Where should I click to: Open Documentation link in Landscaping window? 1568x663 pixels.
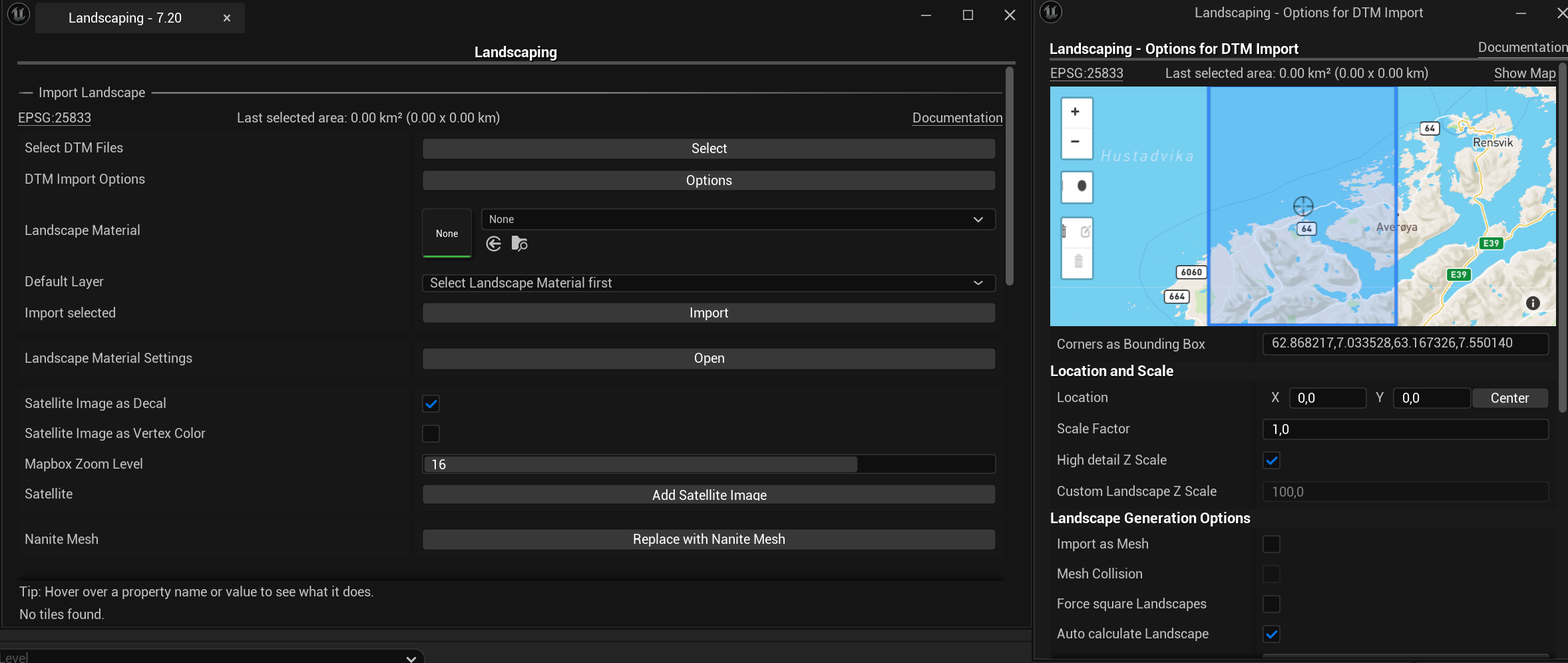coord(957,118)
